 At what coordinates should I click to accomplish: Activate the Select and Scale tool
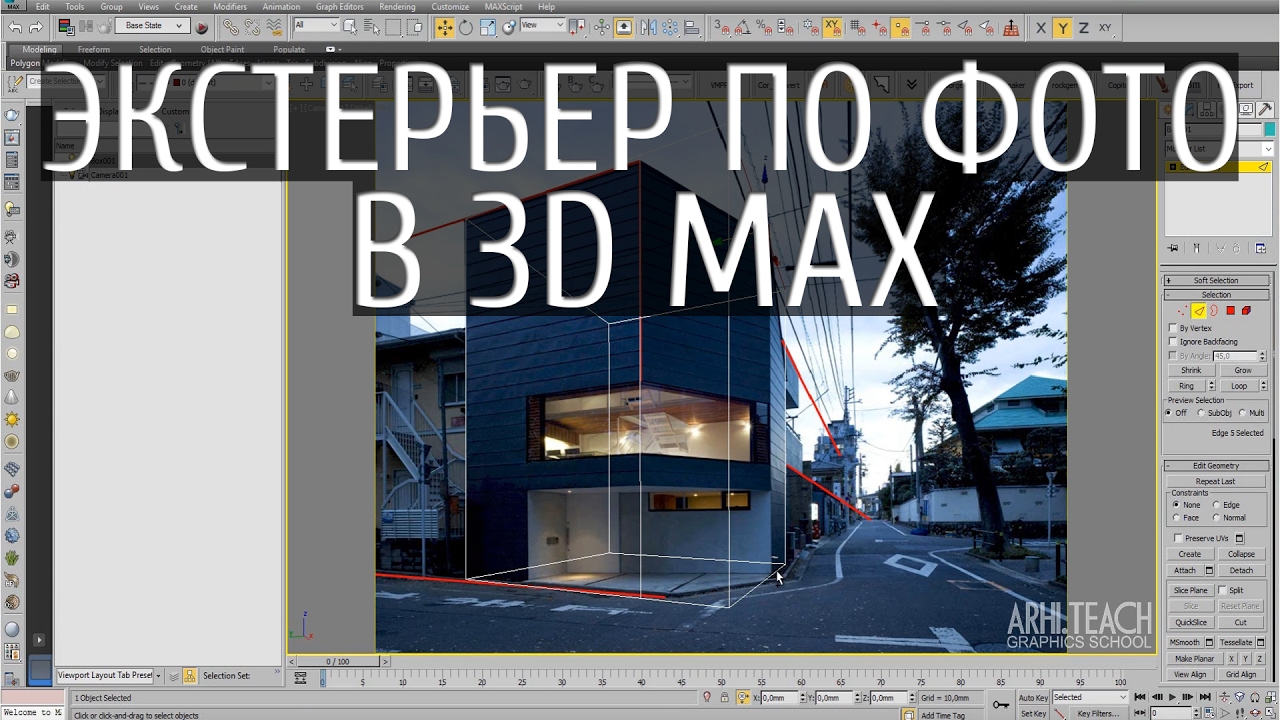[x=488, y=27]
